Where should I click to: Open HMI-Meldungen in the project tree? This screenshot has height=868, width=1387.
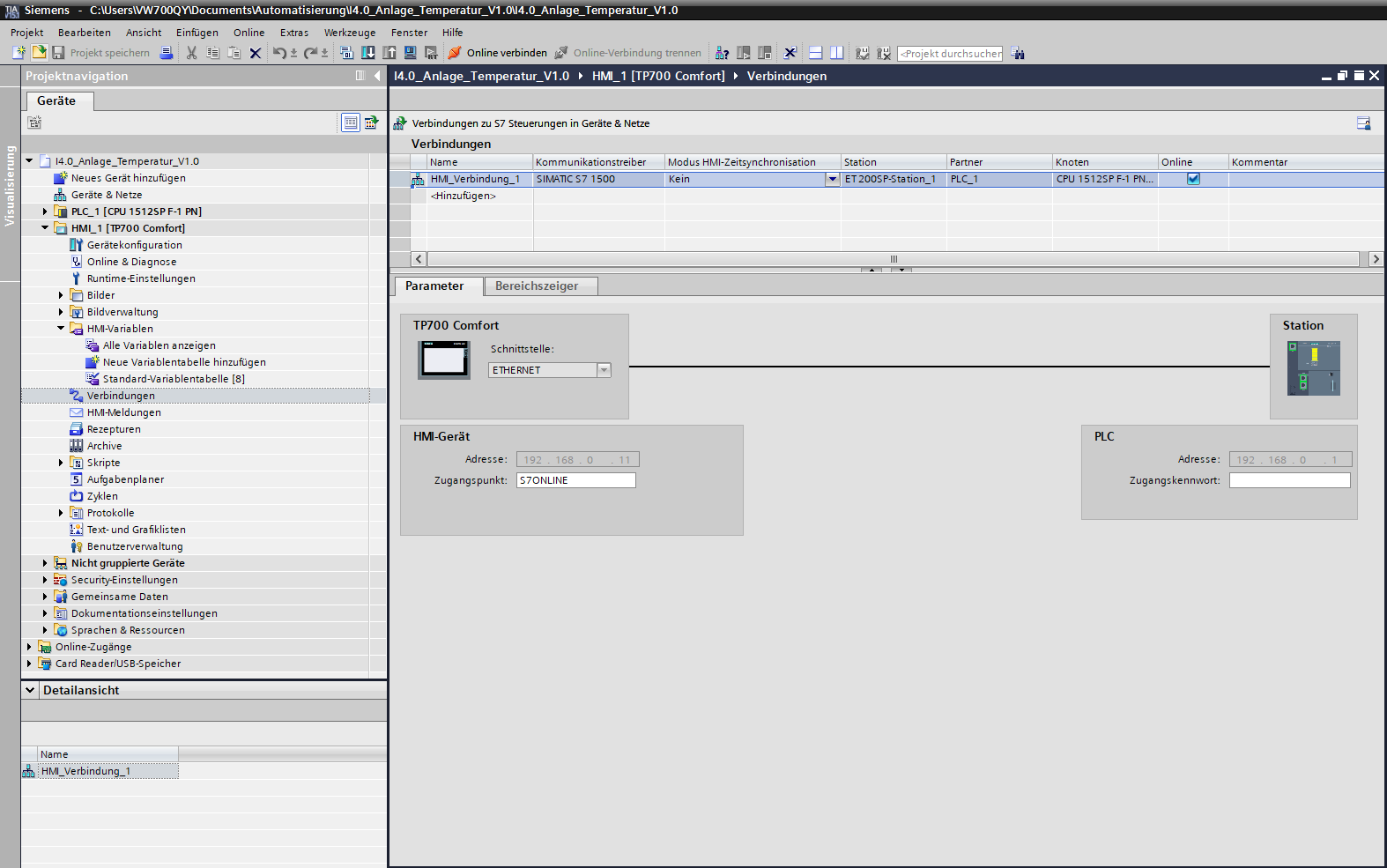click(x=123, y=412)
